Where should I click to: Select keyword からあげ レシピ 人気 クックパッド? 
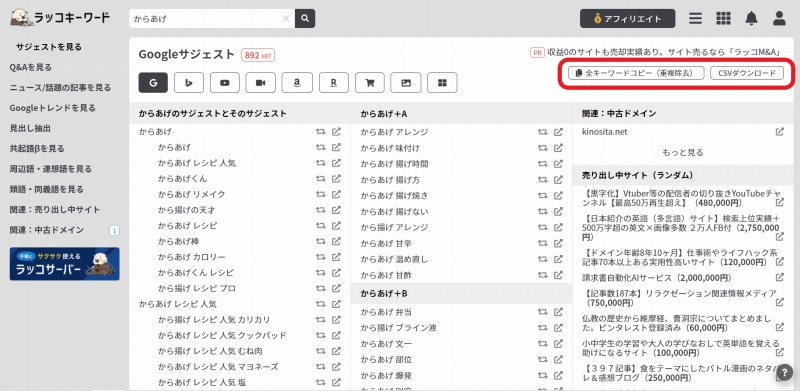click(222, 335)
